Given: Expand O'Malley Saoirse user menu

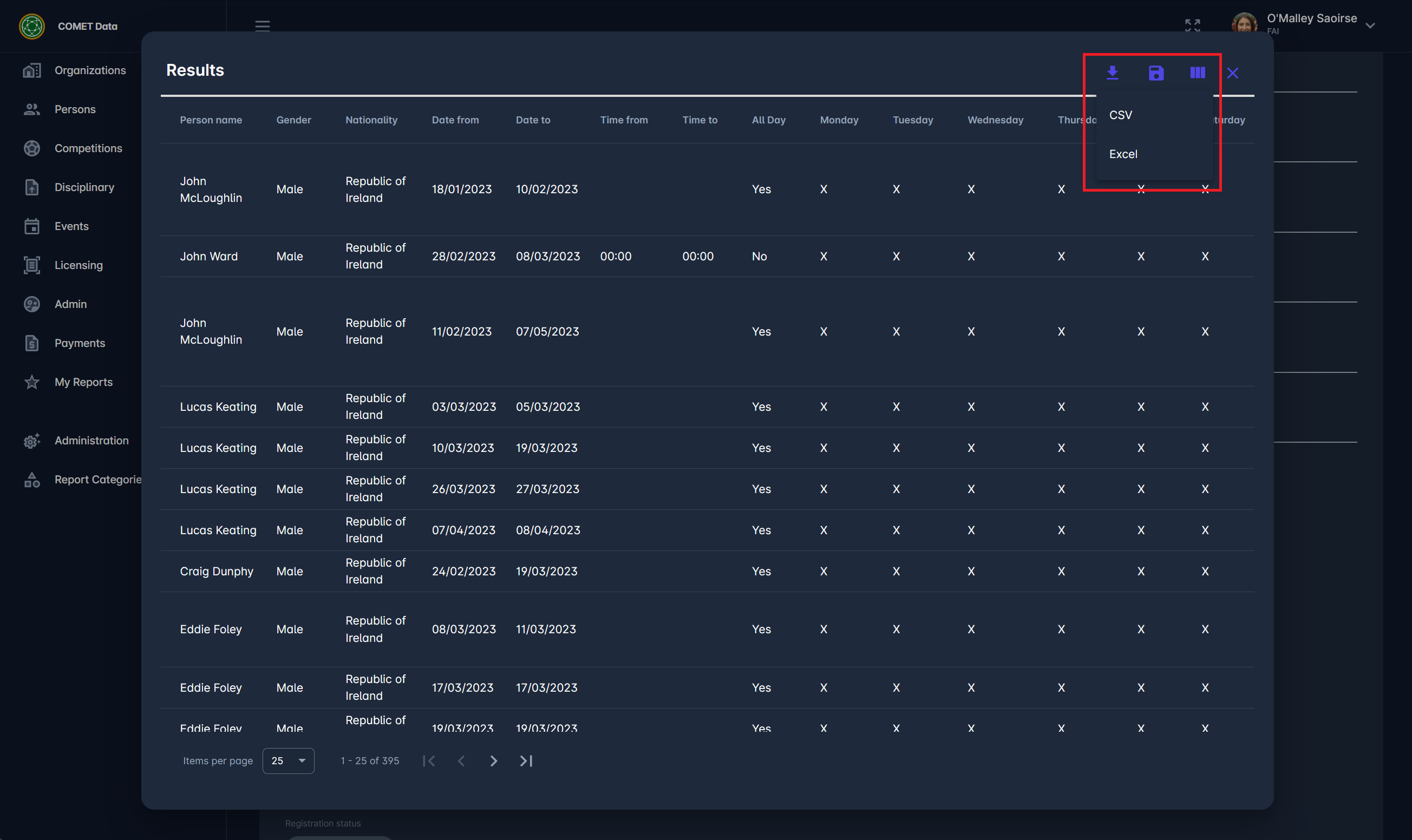Looking at the screenshot, I should [x=1370, y=25].
